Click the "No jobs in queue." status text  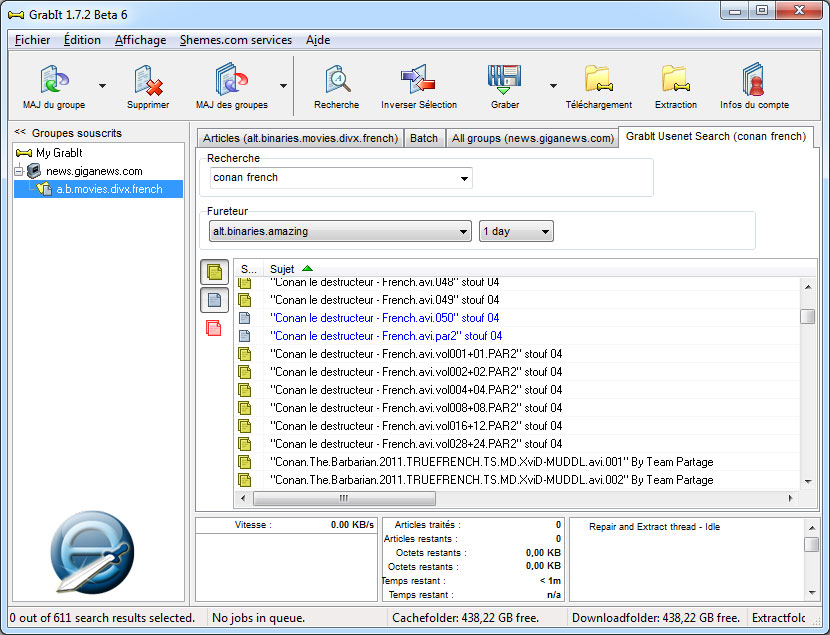[x=258, y=618]
